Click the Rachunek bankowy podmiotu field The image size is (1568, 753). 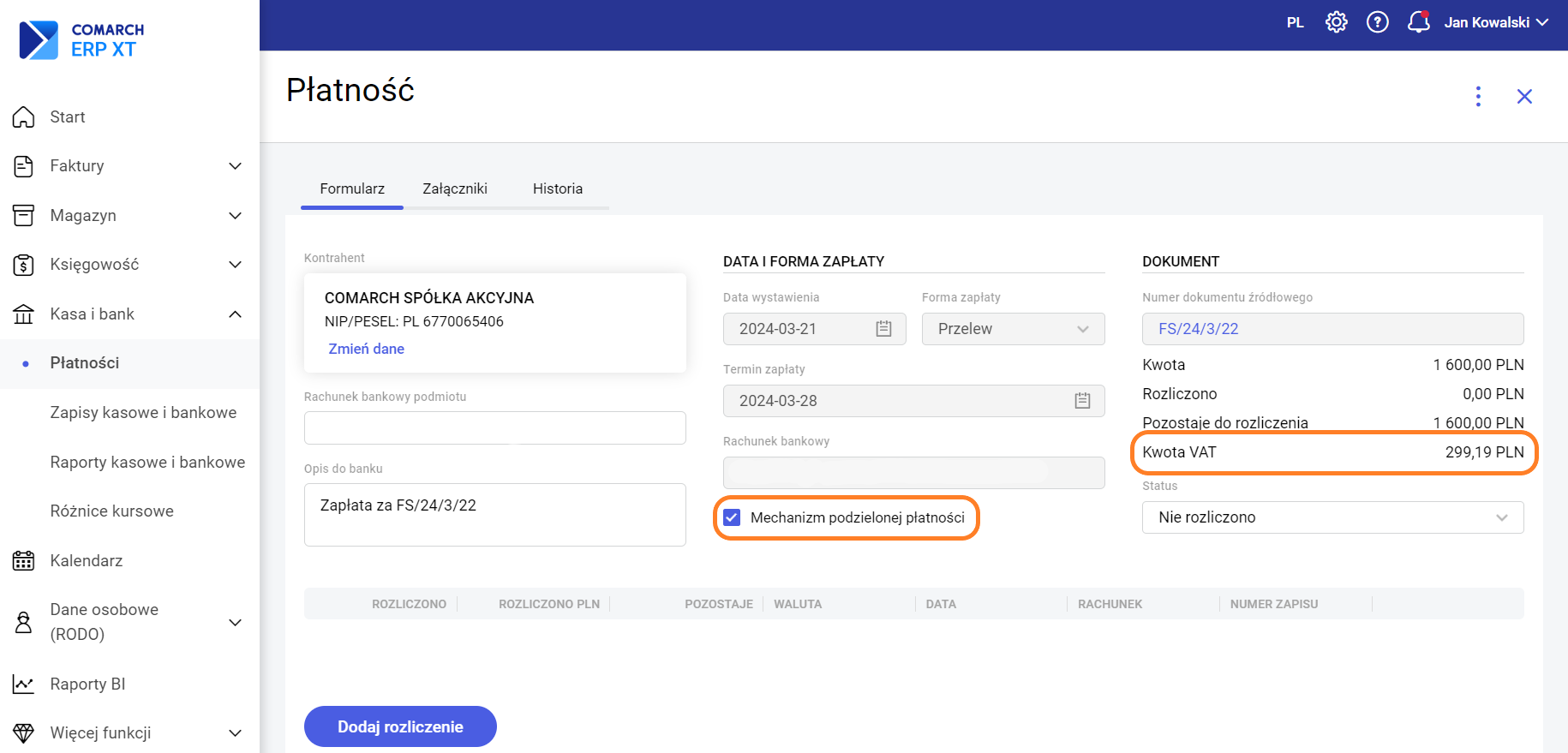(x=494, y=428)
